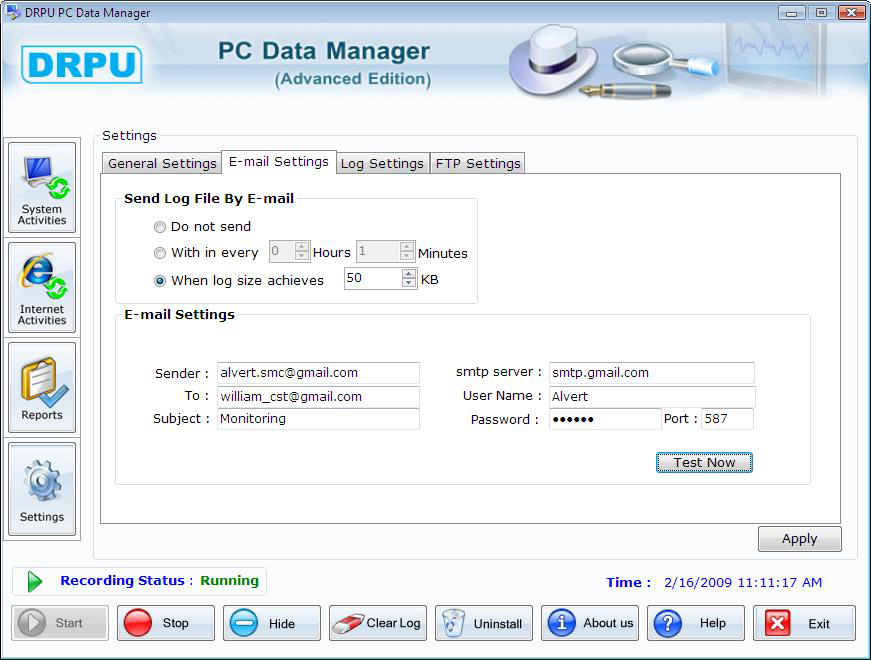Click the Running status text
The image size is (871, 660).
(229, 581)
